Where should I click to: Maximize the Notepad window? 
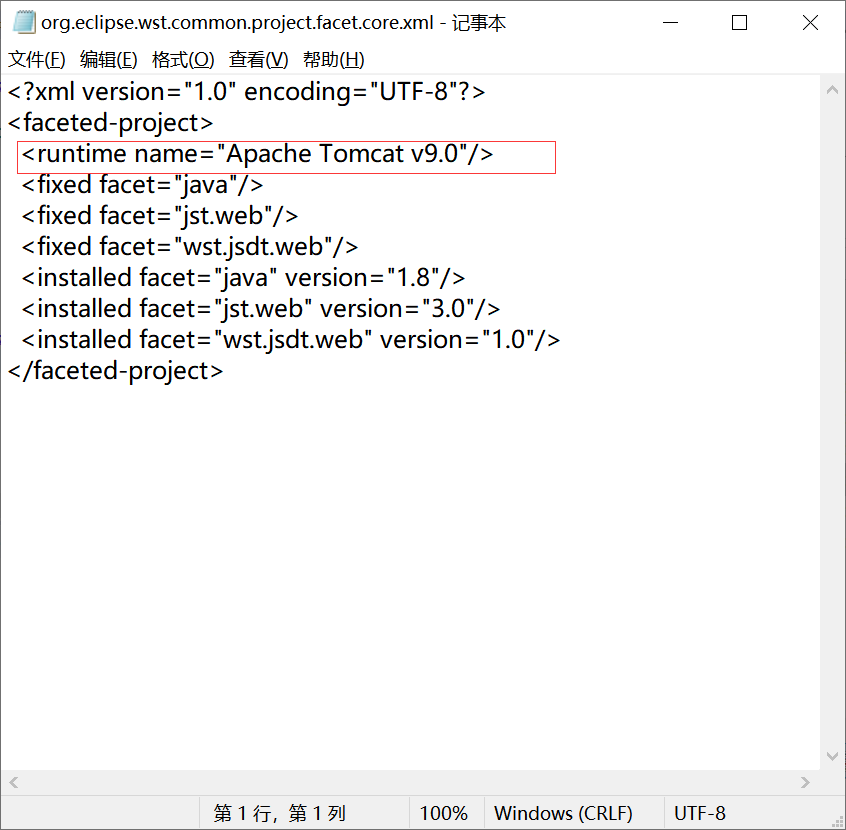pyautogui.click(x=739, y=23)
